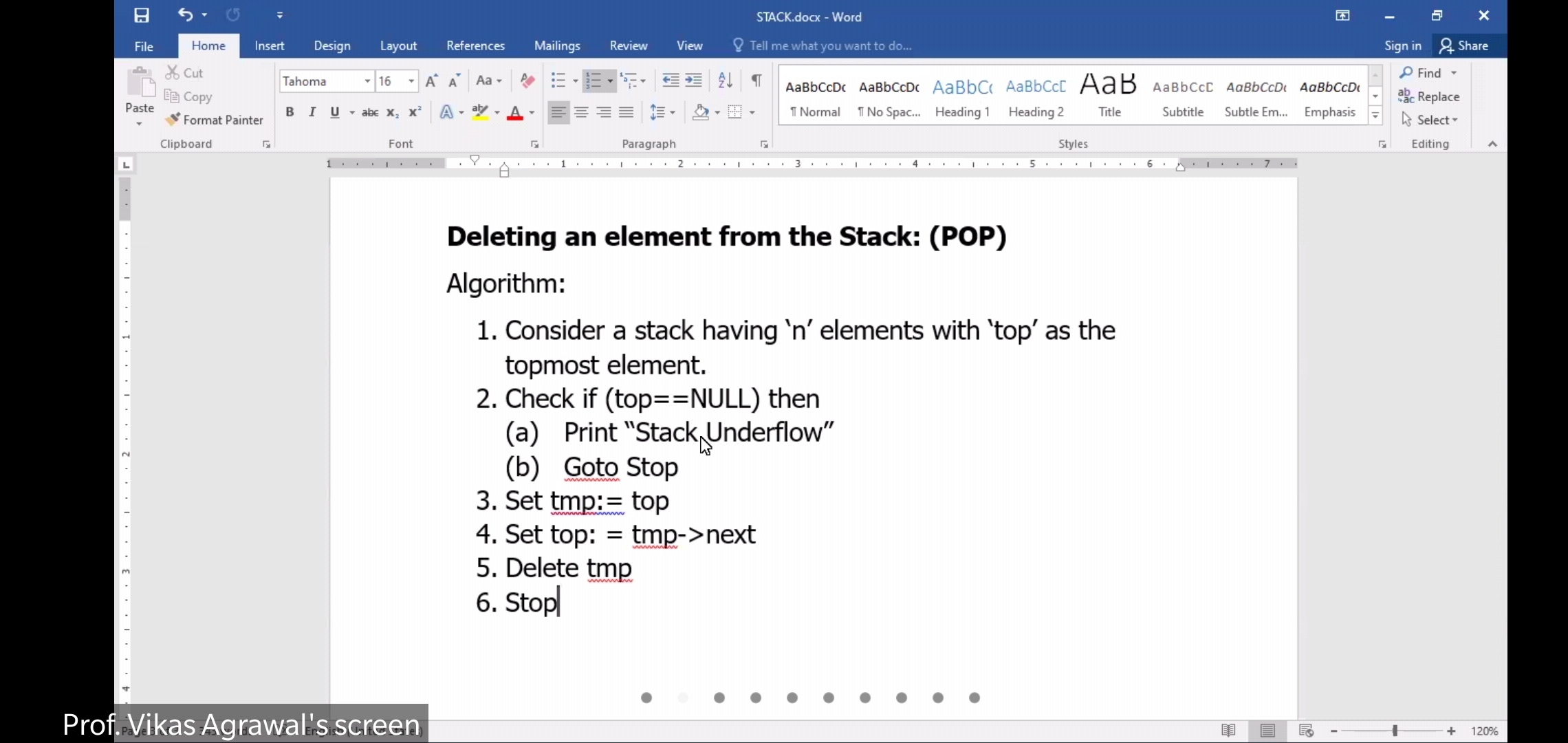Open the References ribbon tab
Viewport: 1568px width, 743px height.
click(x=475, y=45)
